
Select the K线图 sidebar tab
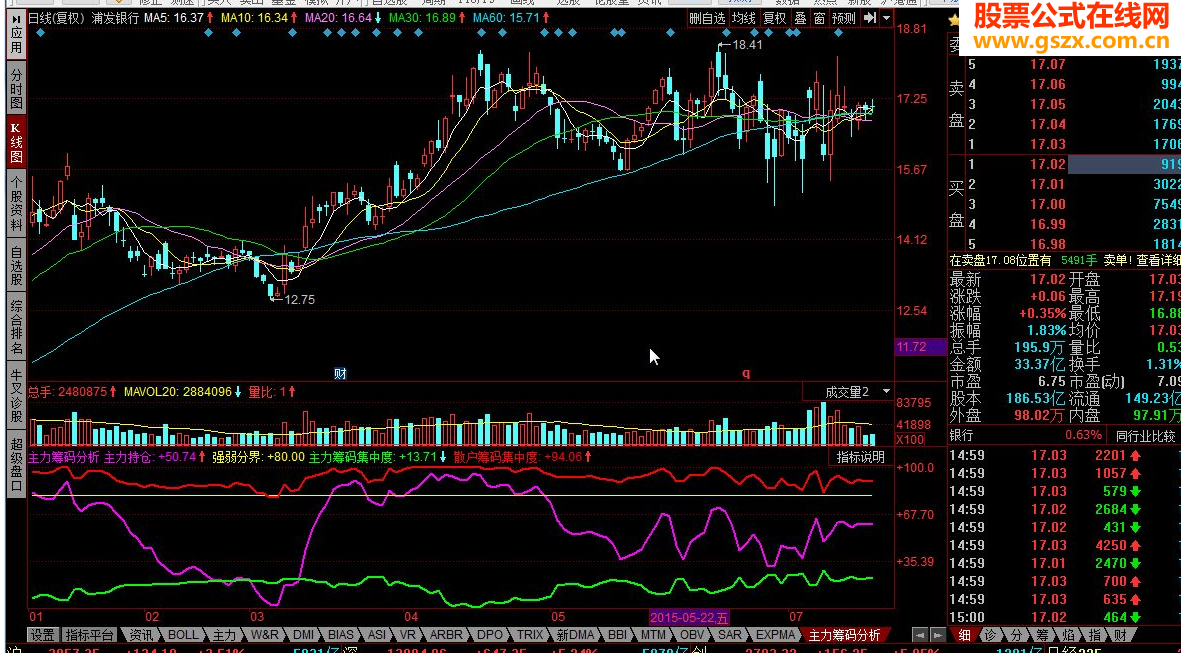(17, 140)
